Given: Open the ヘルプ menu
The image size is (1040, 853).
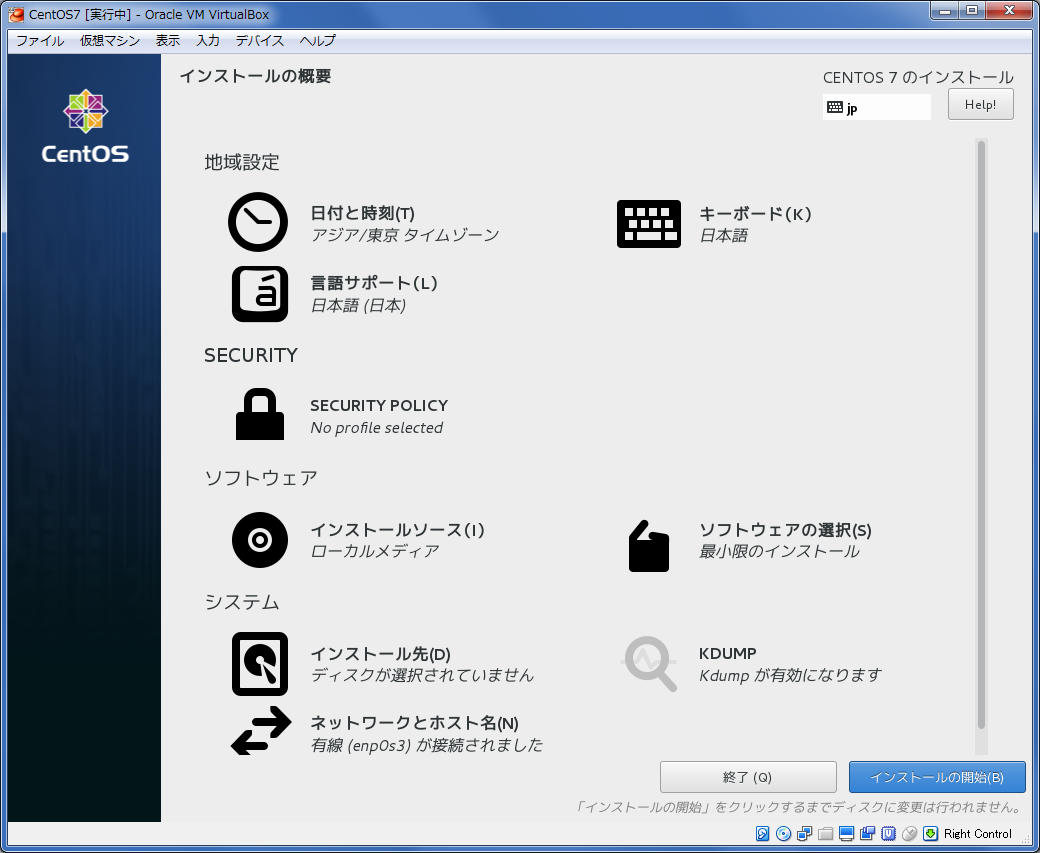Looking at the screenshot, I should tap(318, 41).
